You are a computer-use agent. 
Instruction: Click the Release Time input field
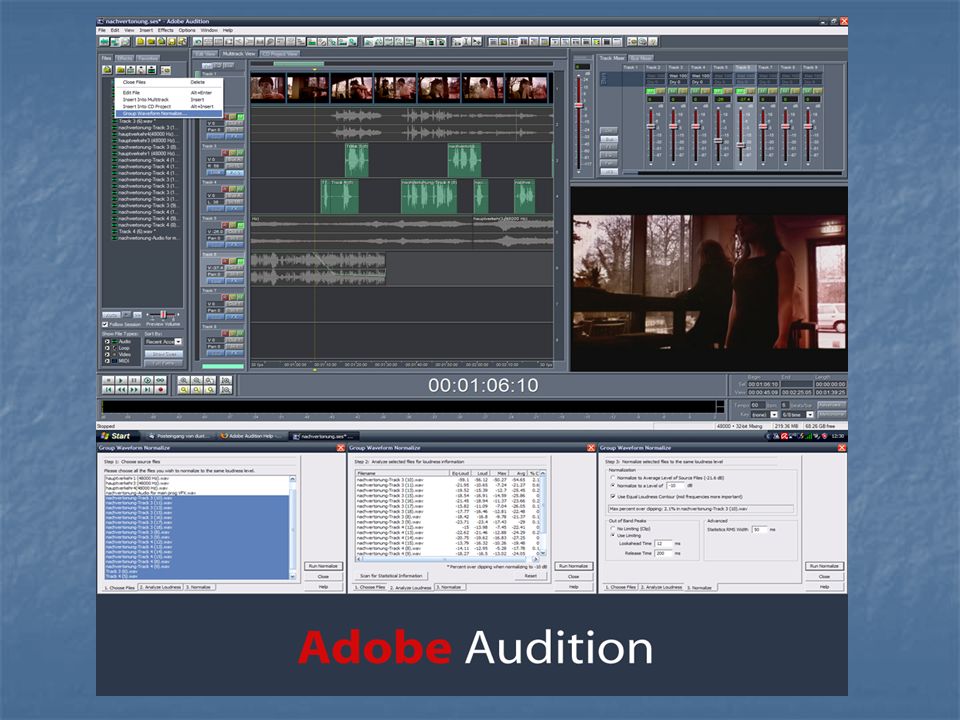(663, 553)
